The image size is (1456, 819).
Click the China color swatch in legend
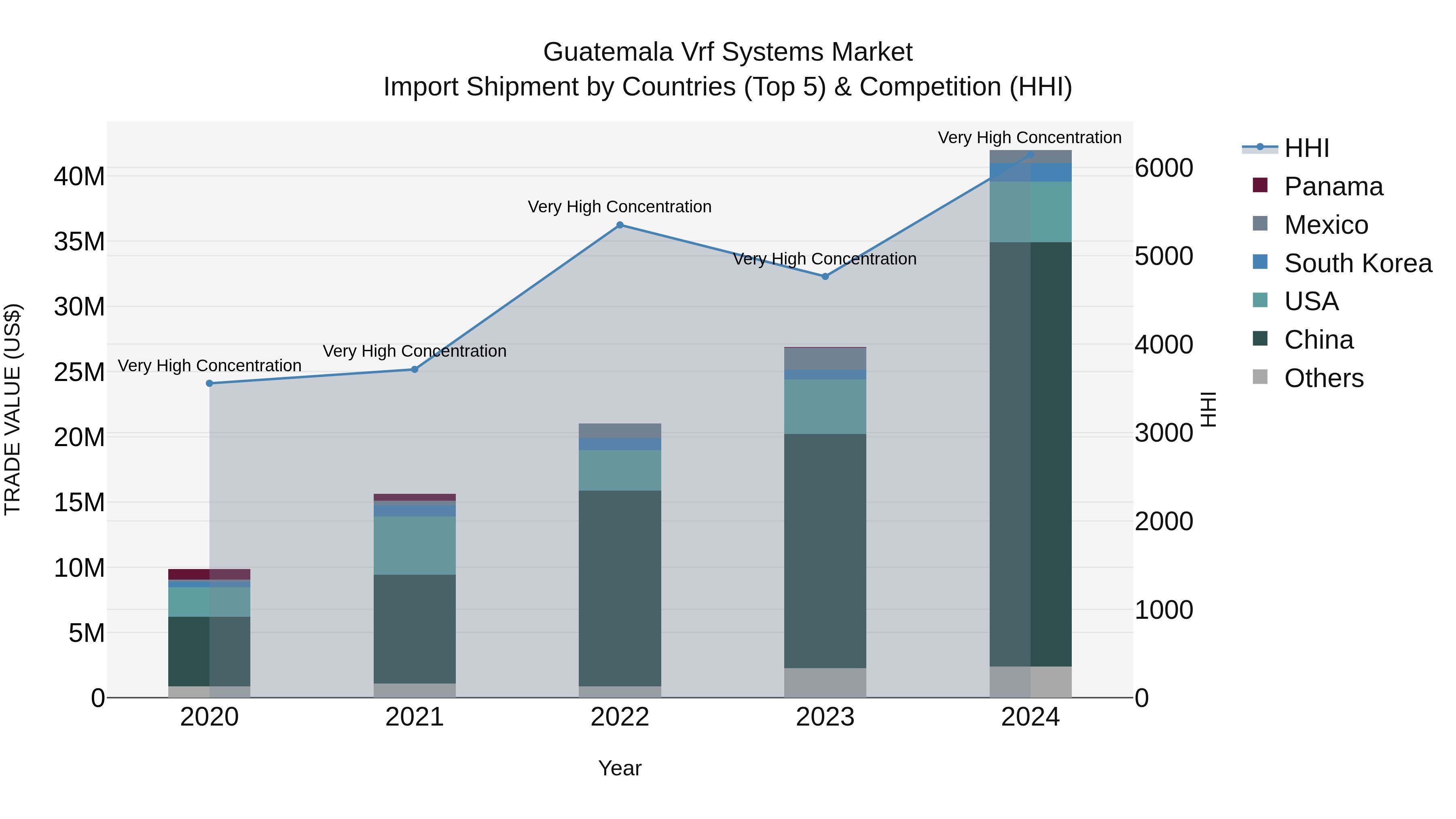tap(1260, 338)
